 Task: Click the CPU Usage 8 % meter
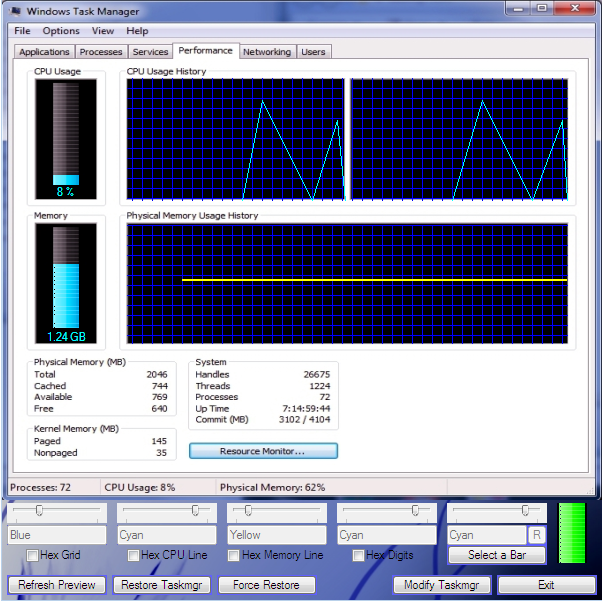[x=66, y=139]
